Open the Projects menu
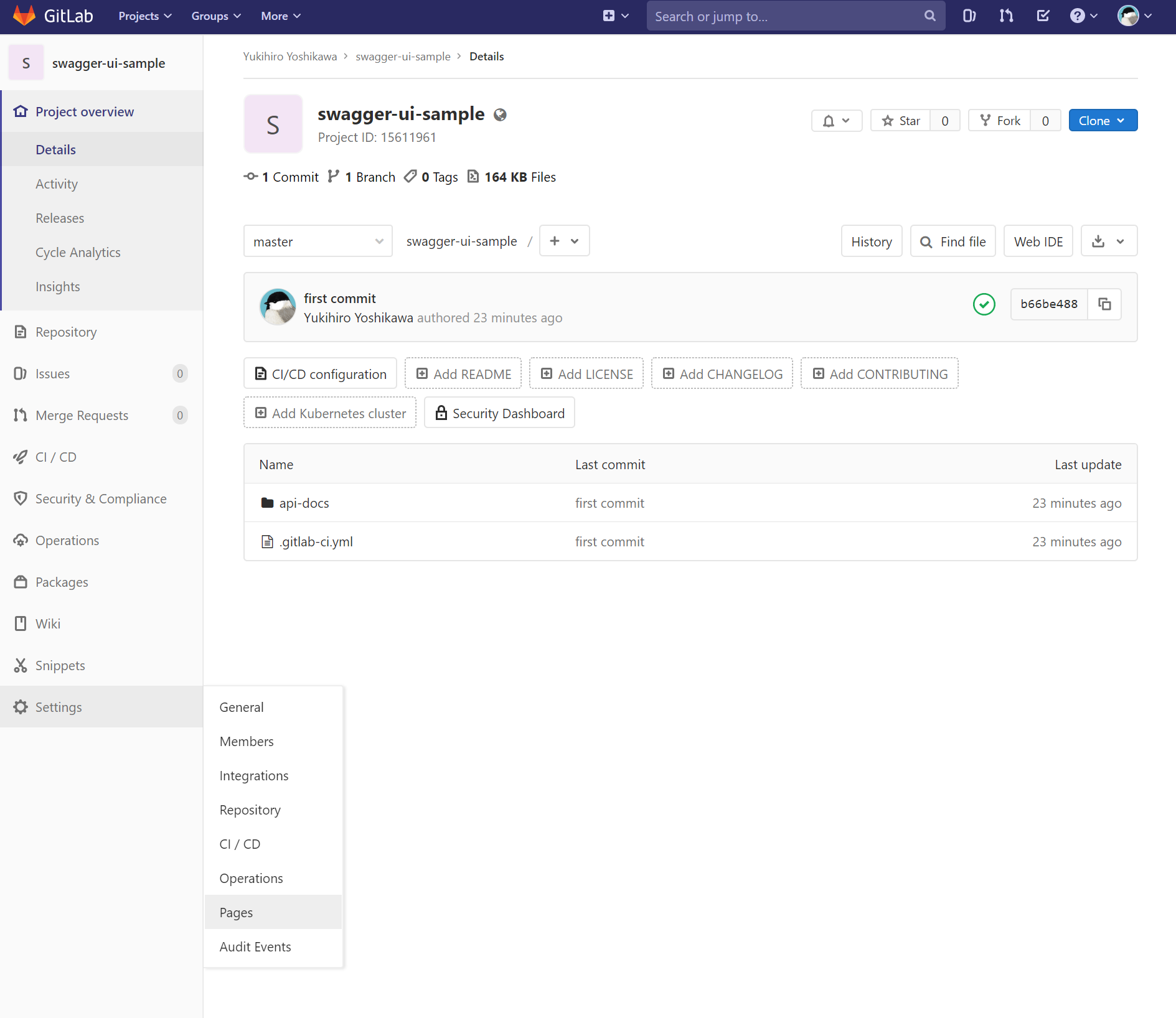 pyautogui.click(x=145, y=16)
